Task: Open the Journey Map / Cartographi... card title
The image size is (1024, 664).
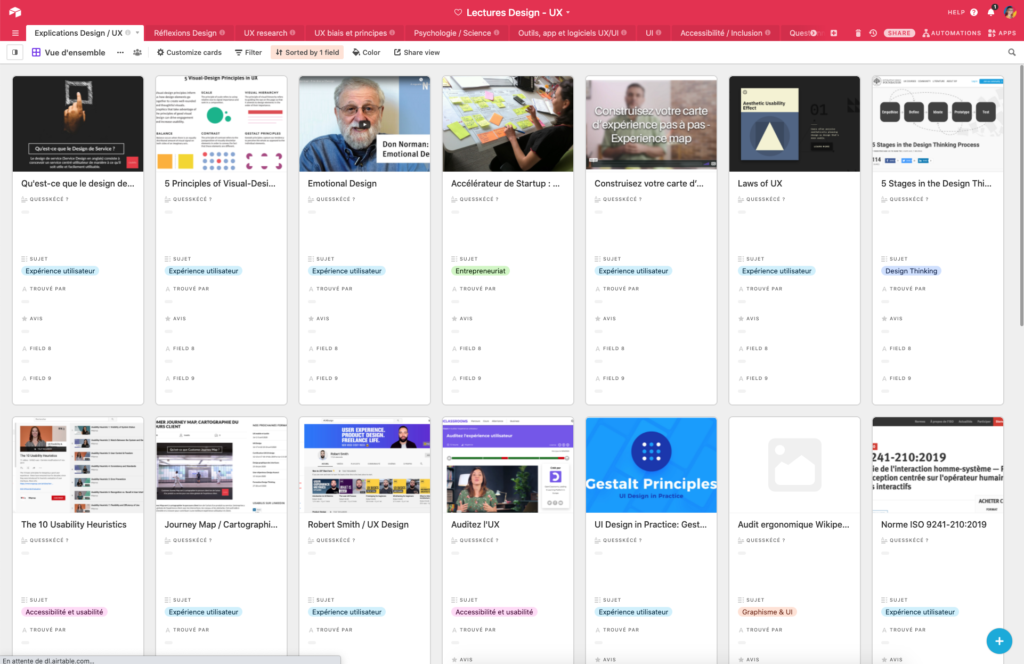Action: 221,524
